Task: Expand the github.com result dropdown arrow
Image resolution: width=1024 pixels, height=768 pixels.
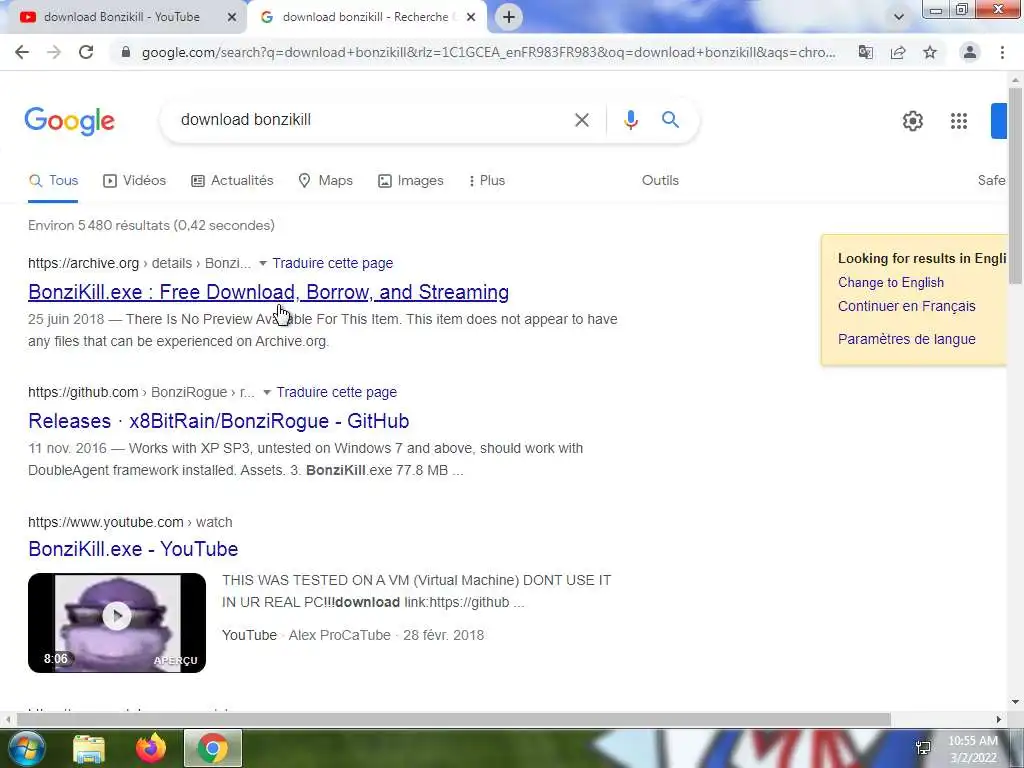Action: (x=266, y=392)
